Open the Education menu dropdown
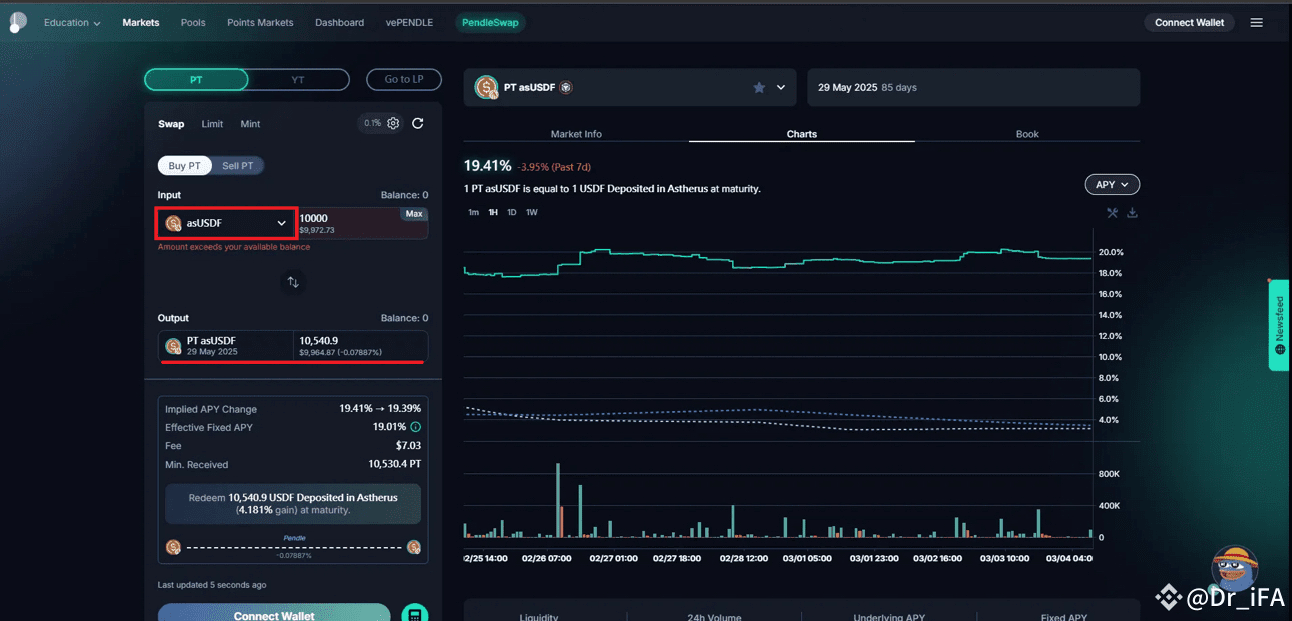 coord(72,23)
